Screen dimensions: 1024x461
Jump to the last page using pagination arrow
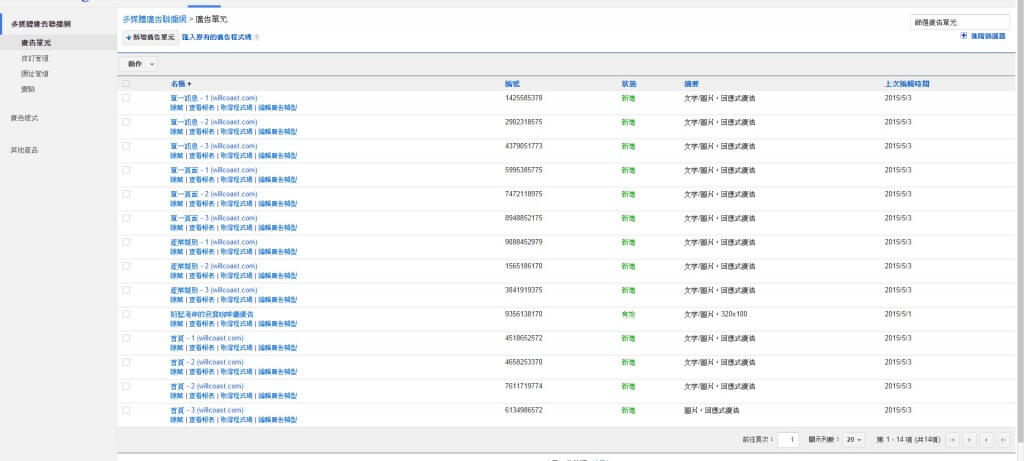tap(1003, 439)
